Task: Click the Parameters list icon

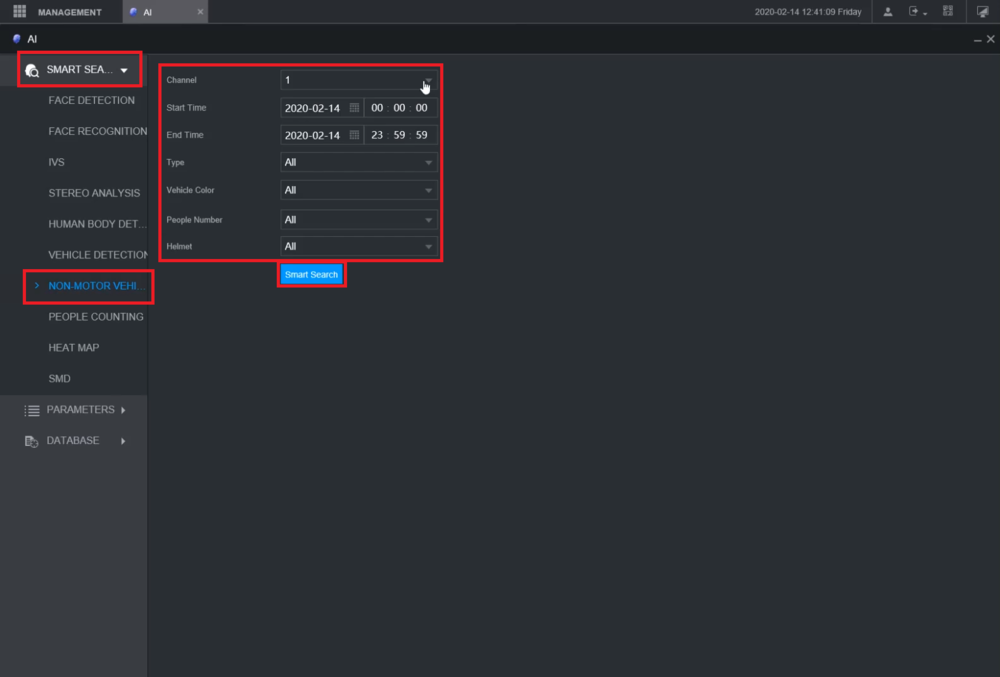Action: [x=32, y=411]
